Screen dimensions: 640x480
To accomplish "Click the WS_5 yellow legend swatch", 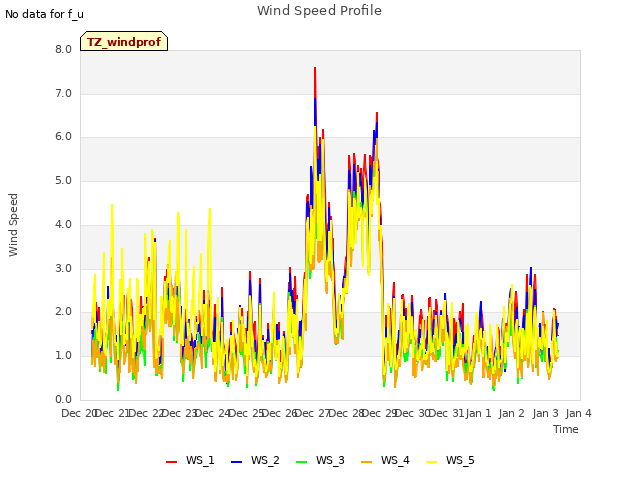I will click(431, 462).
